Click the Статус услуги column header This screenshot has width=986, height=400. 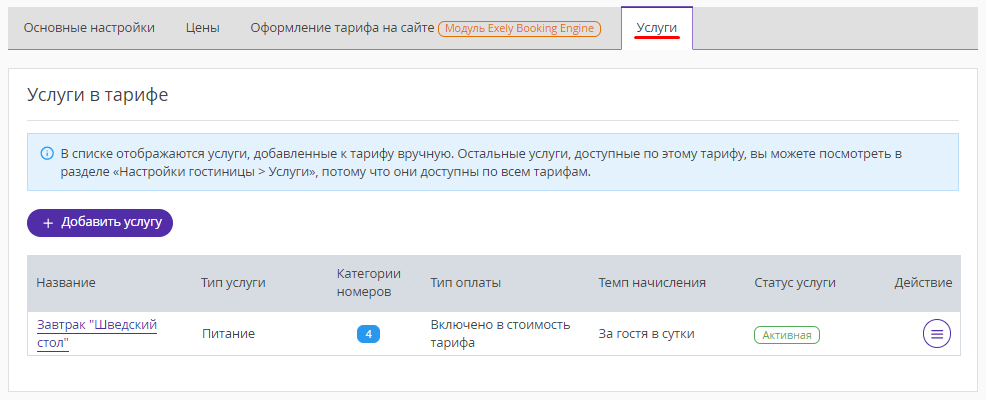pos(795,283)
